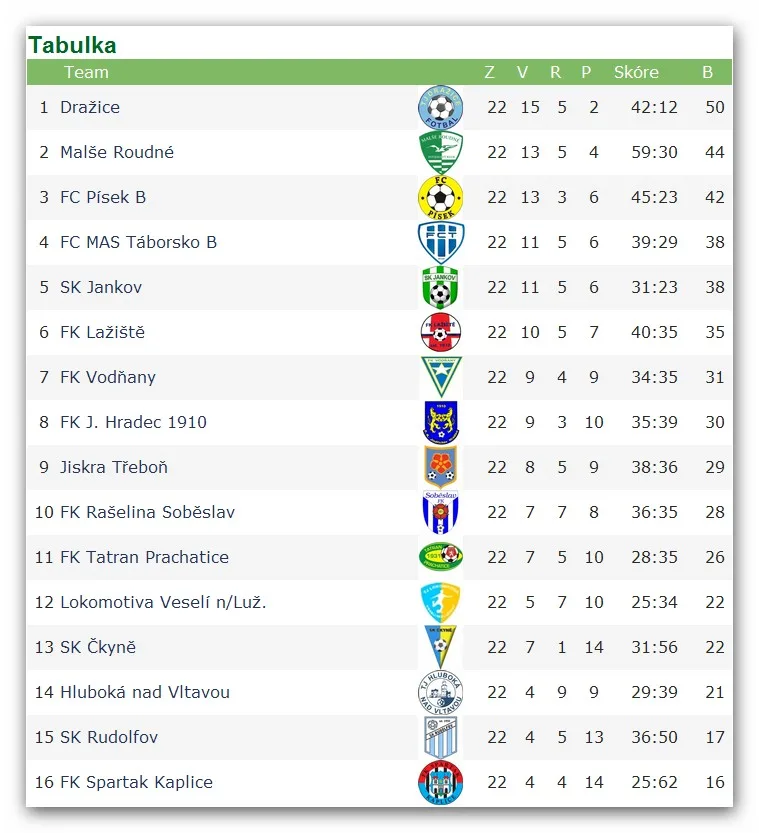The width and height of the screenshot is (759, 833).
Task: Click the FK Vodňany triangle star logo
Action: (441, 377)
